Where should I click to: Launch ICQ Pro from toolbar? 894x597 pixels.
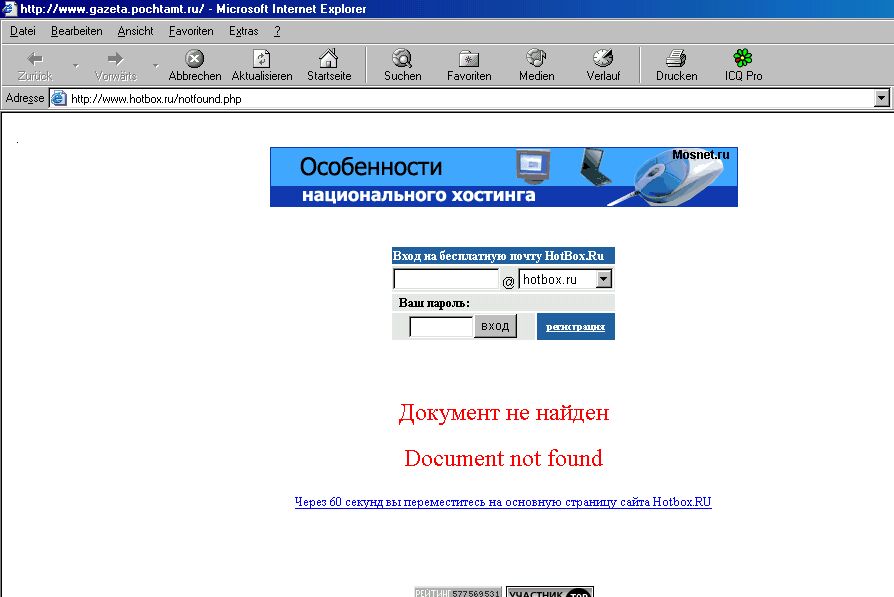pos(743,66)
